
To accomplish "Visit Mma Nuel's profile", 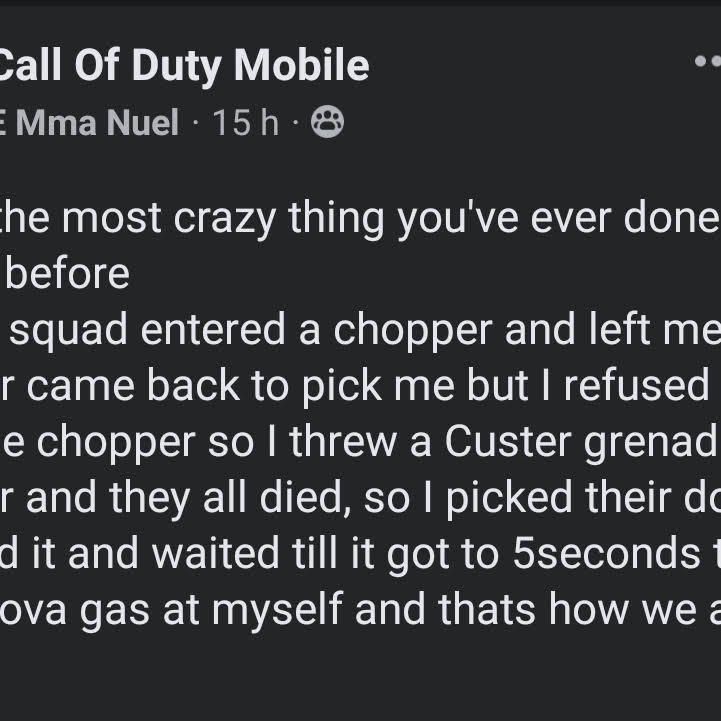I will 89,122.
